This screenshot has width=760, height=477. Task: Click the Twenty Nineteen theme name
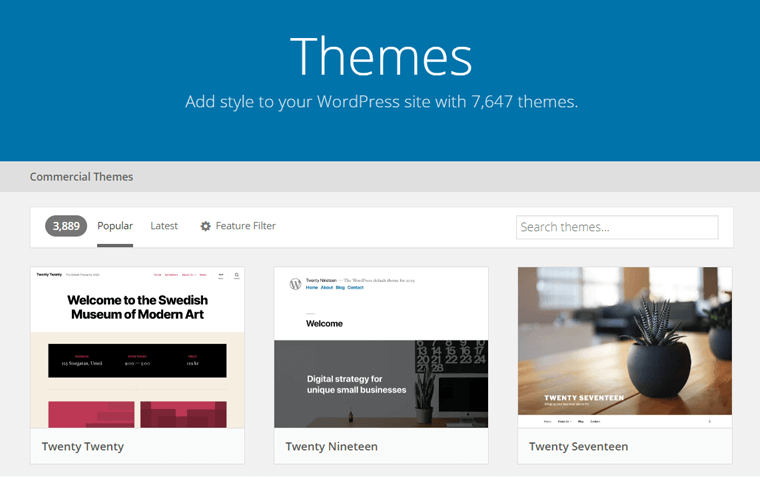[x=331, y=447]
